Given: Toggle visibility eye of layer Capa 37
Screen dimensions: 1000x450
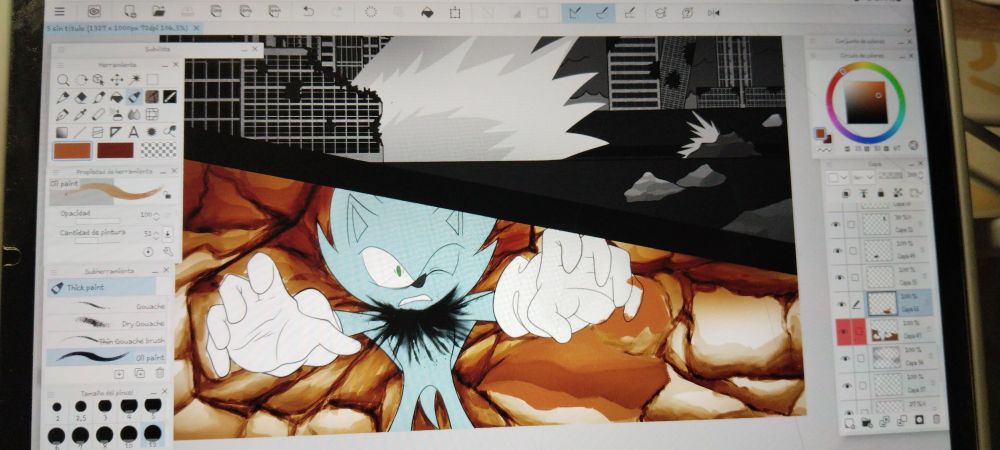Looking at the screenshot, I should click(x=848, y=386).
